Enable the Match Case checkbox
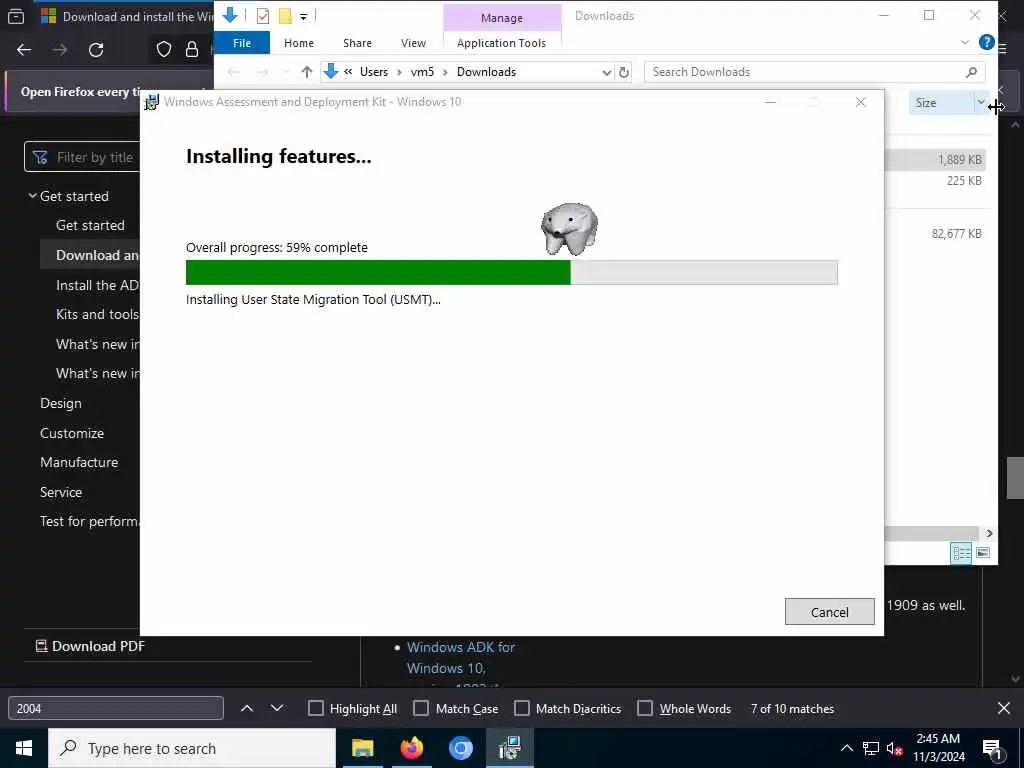This screenshot has width=1024, height=768. [421, 709]
